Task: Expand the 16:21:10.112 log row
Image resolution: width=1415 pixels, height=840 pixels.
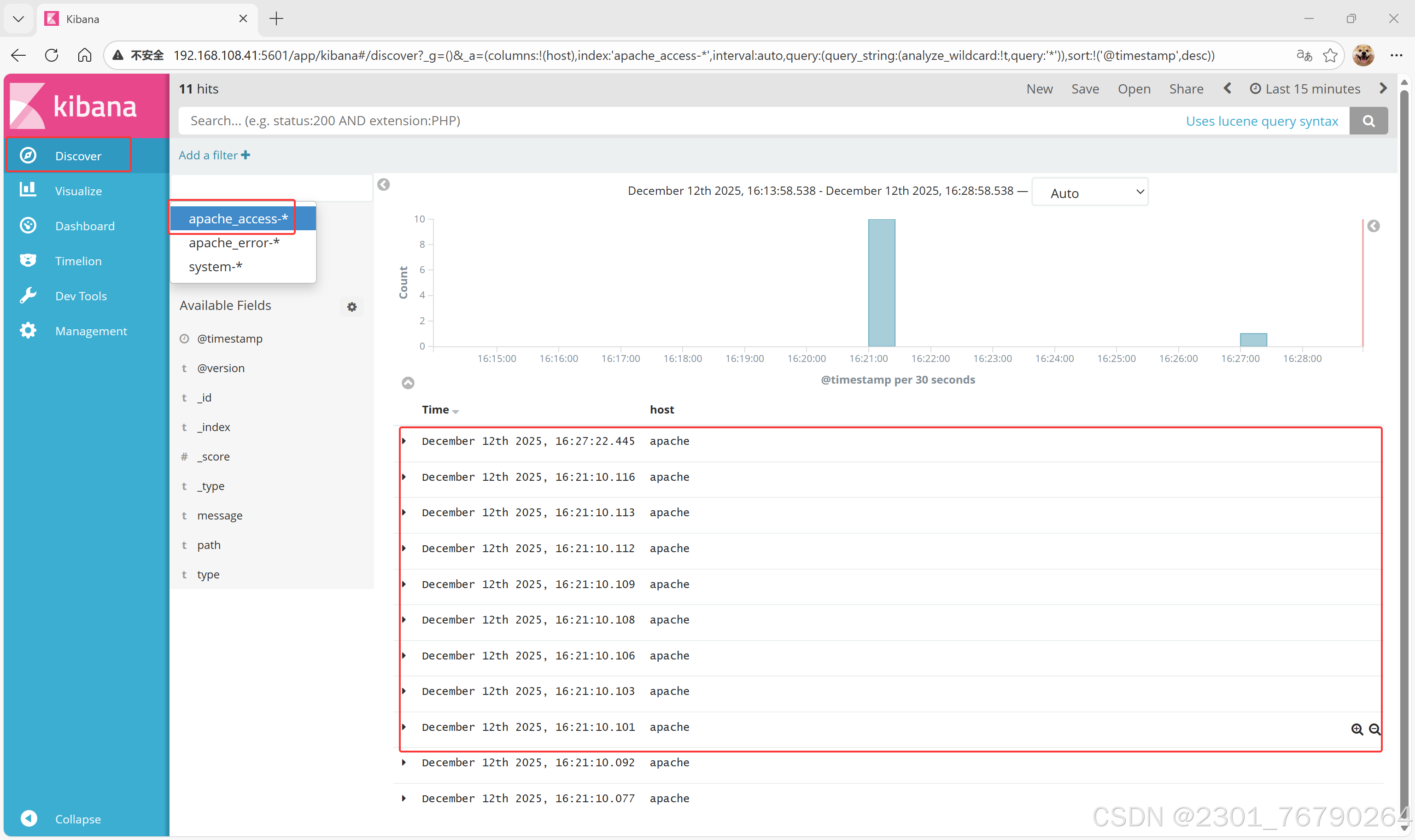Action: tap(403, 548)
